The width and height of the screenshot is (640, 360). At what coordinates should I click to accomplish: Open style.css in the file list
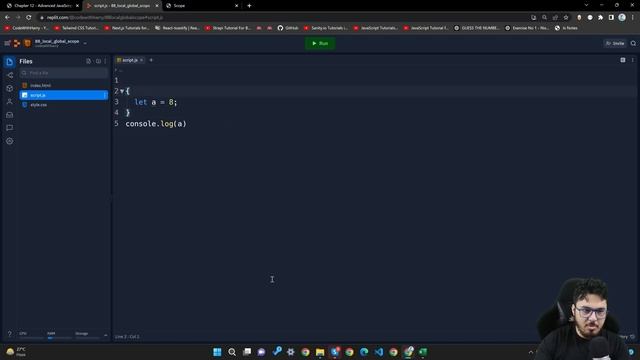pos(64,105)
